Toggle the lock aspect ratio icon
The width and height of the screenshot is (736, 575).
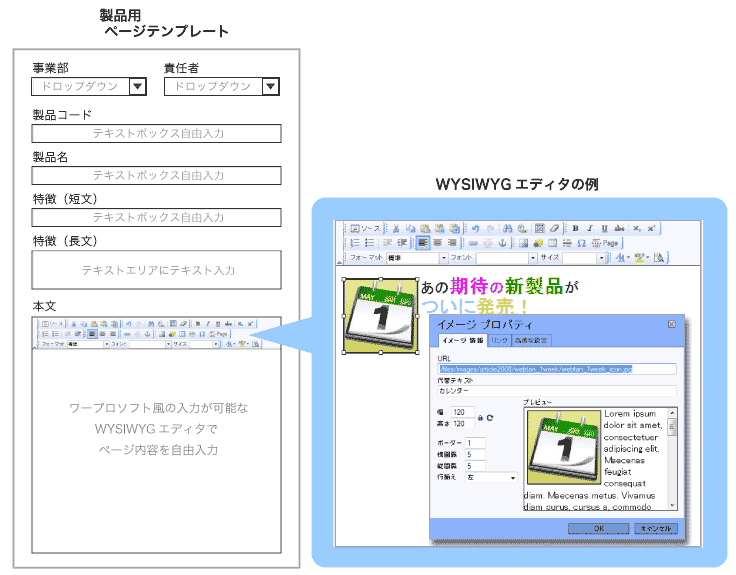[480, 418]
